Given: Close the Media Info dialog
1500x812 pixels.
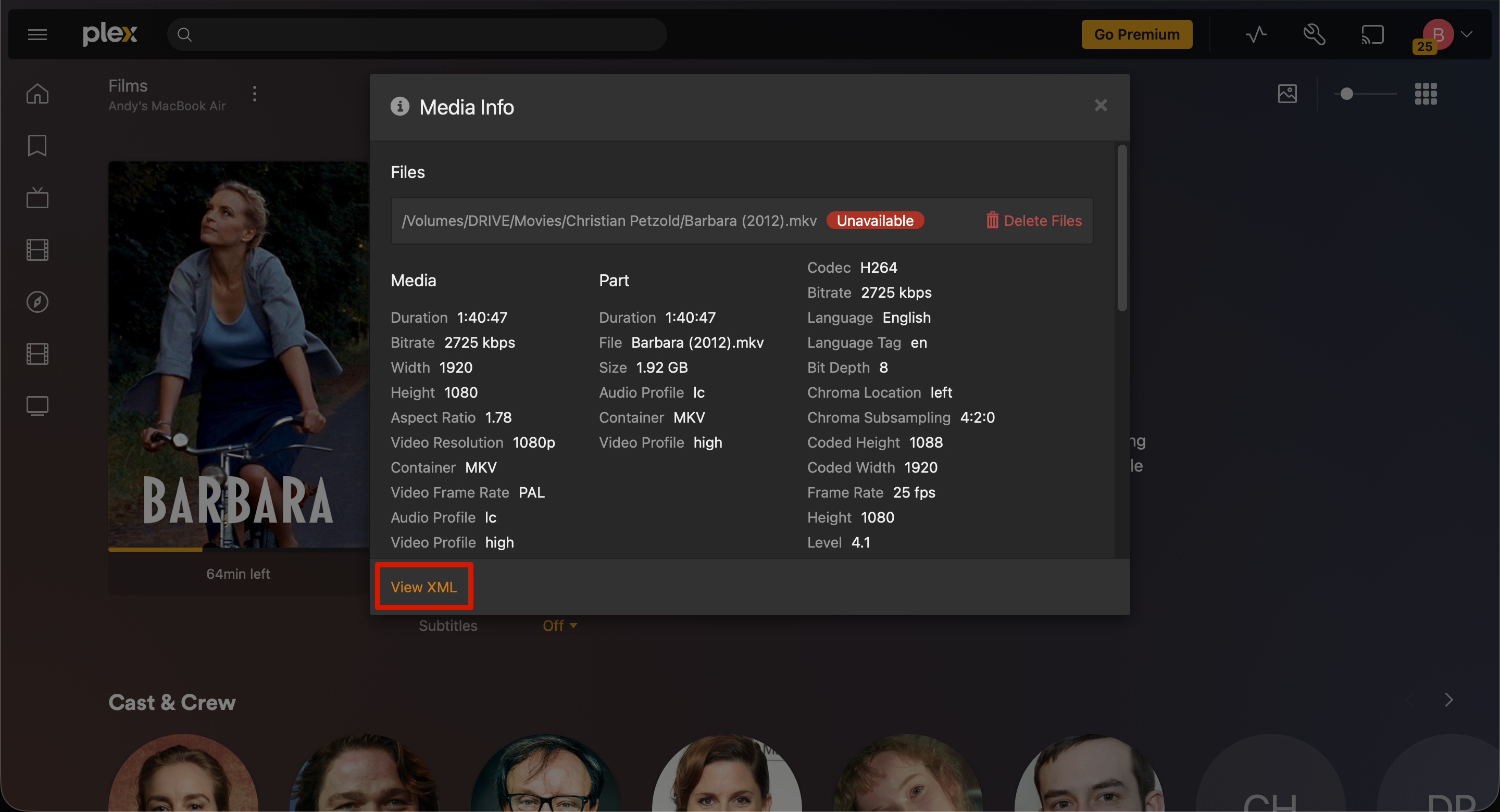Looking at the screenshot, I should click(x=1101, y=105).
